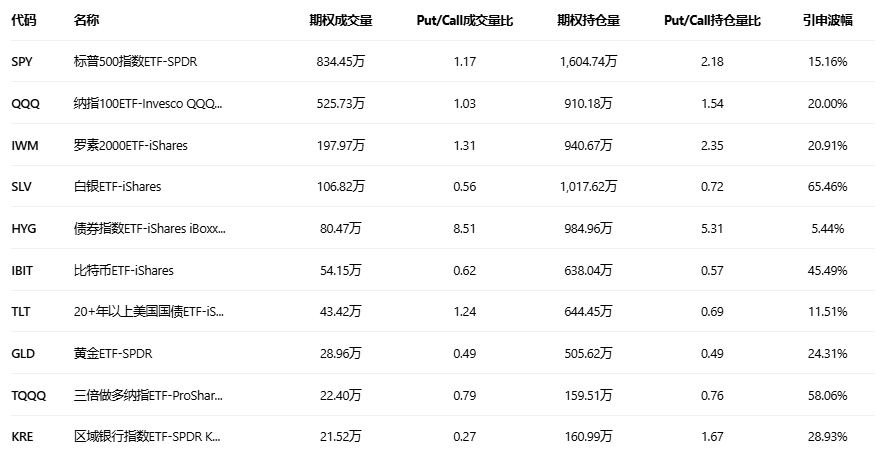Click the 代码 column header
The width and height of the screenshot is (876, 457).
tap(24, 20)
